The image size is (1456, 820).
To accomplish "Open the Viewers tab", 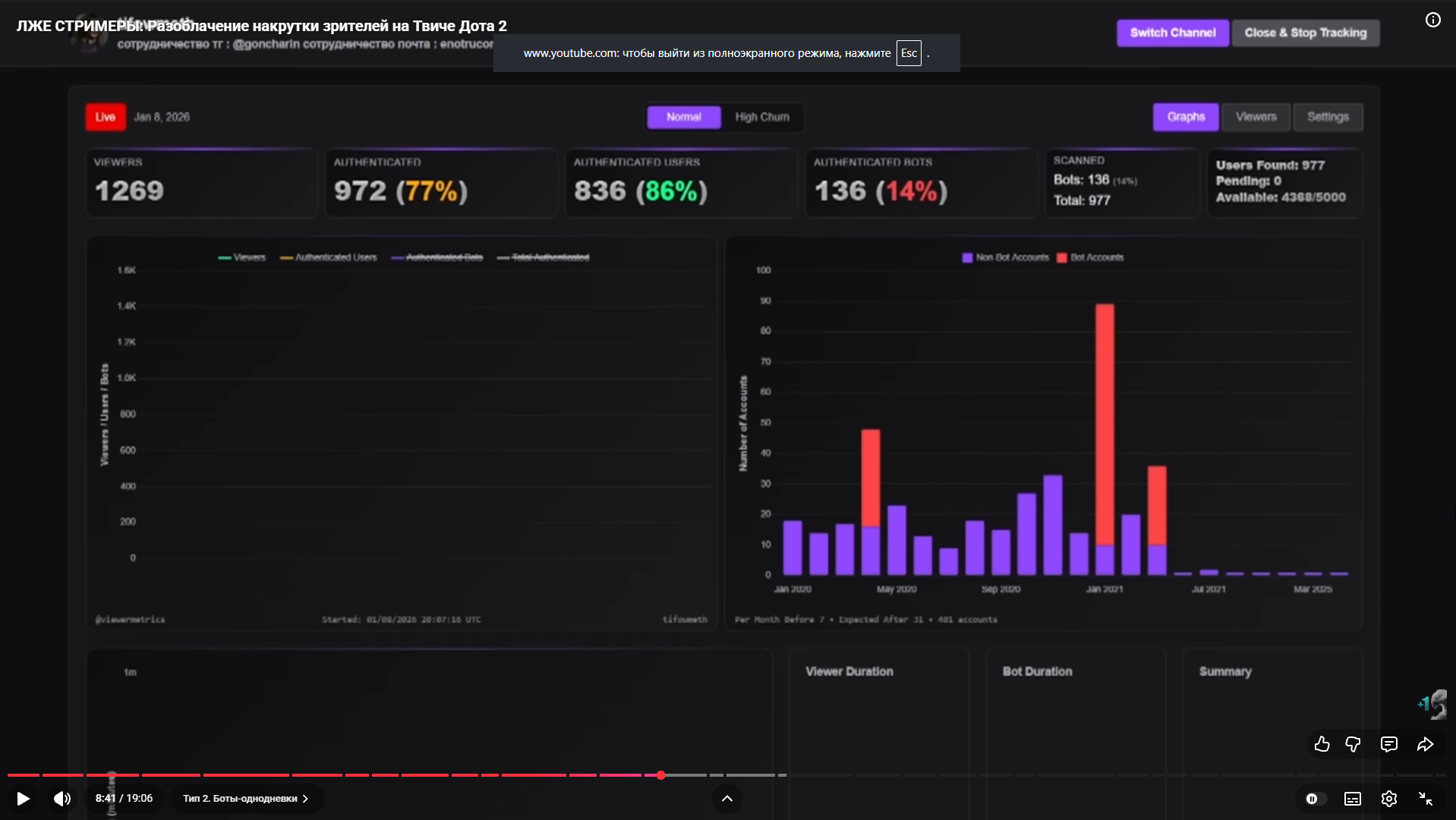I will [1256, 117].
